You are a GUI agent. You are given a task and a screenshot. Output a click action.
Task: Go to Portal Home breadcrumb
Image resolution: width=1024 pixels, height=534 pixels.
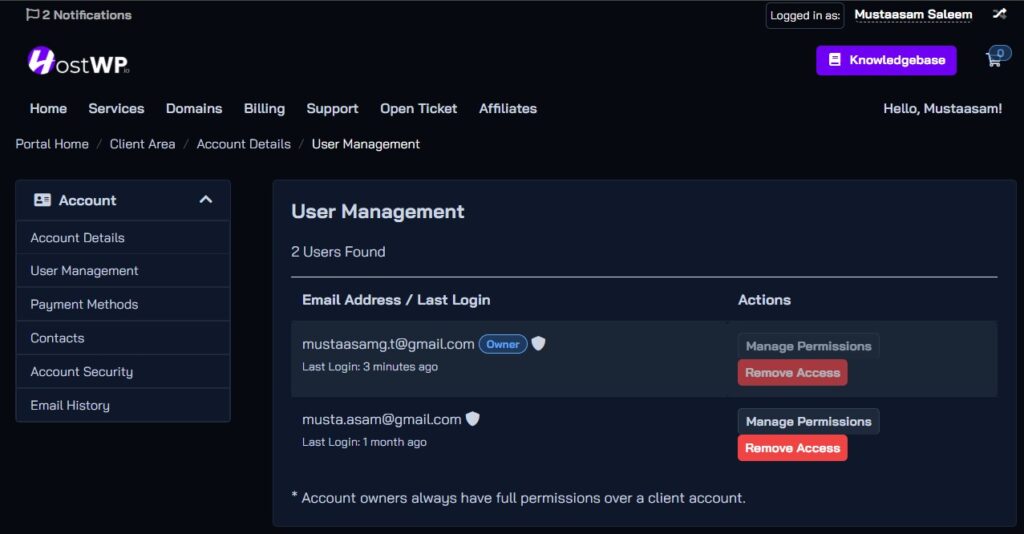click(52, 144)
